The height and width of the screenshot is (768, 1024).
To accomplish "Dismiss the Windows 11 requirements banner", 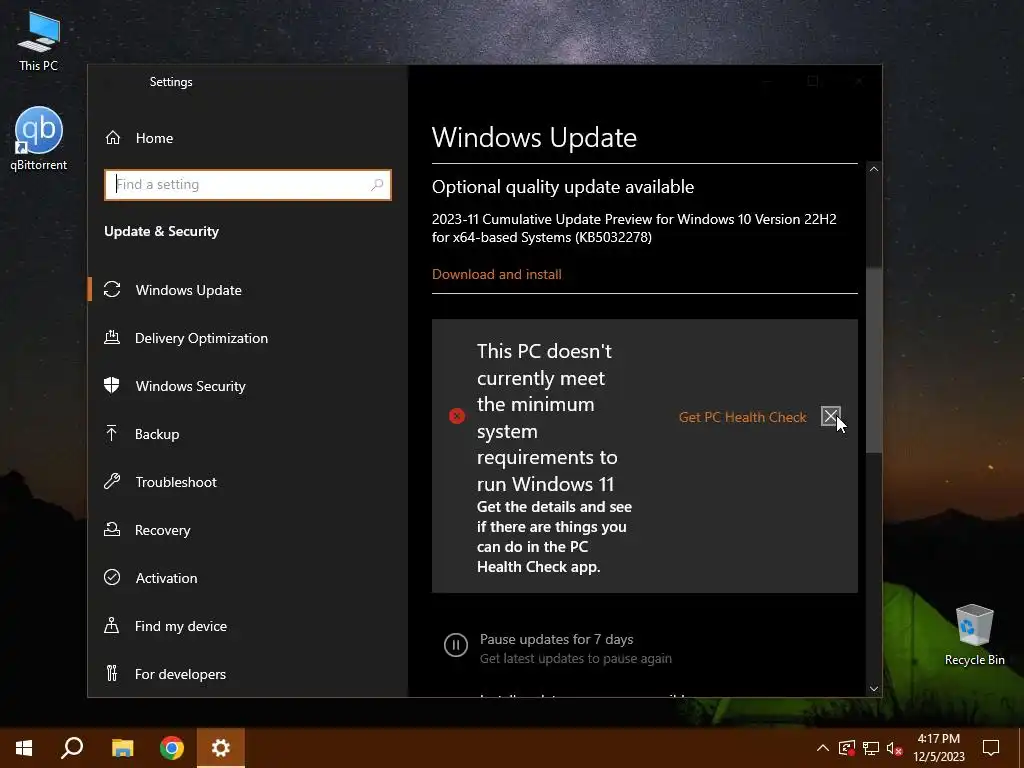I will (831, 416).
